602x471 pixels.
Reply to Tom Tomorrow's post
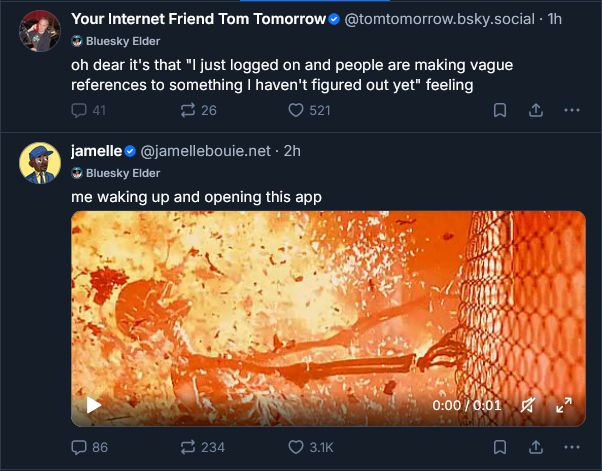pos(80,110)
